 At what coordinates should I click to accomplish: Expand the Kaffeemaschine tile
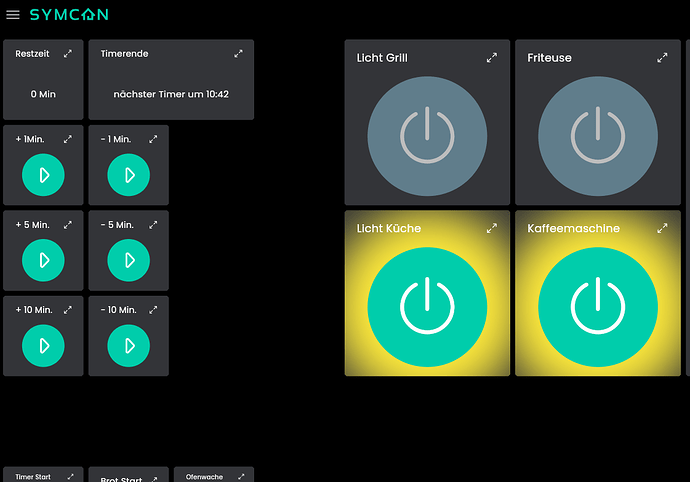click(x=662, y=229)
